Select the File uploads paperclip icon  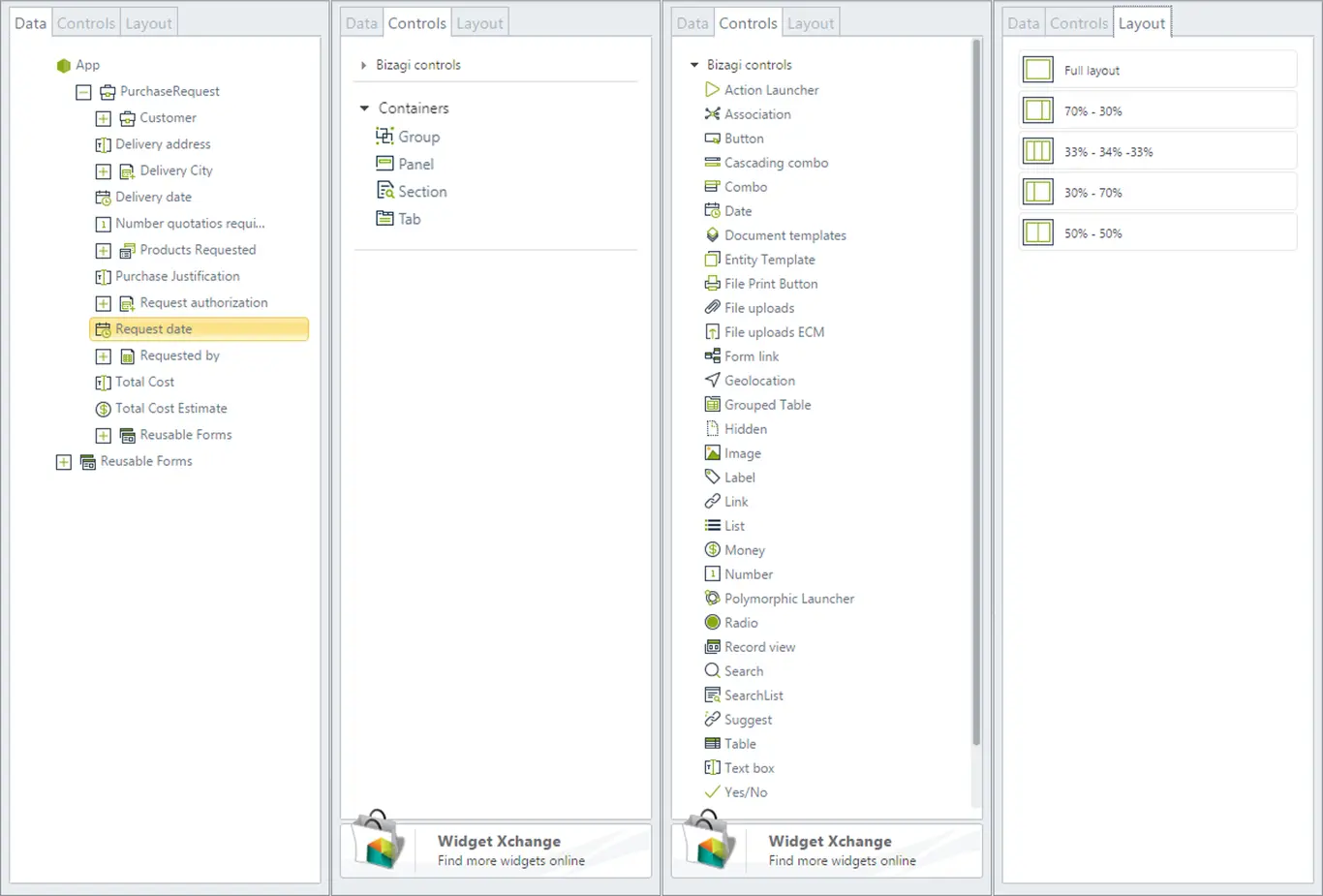tap(713, 308)
